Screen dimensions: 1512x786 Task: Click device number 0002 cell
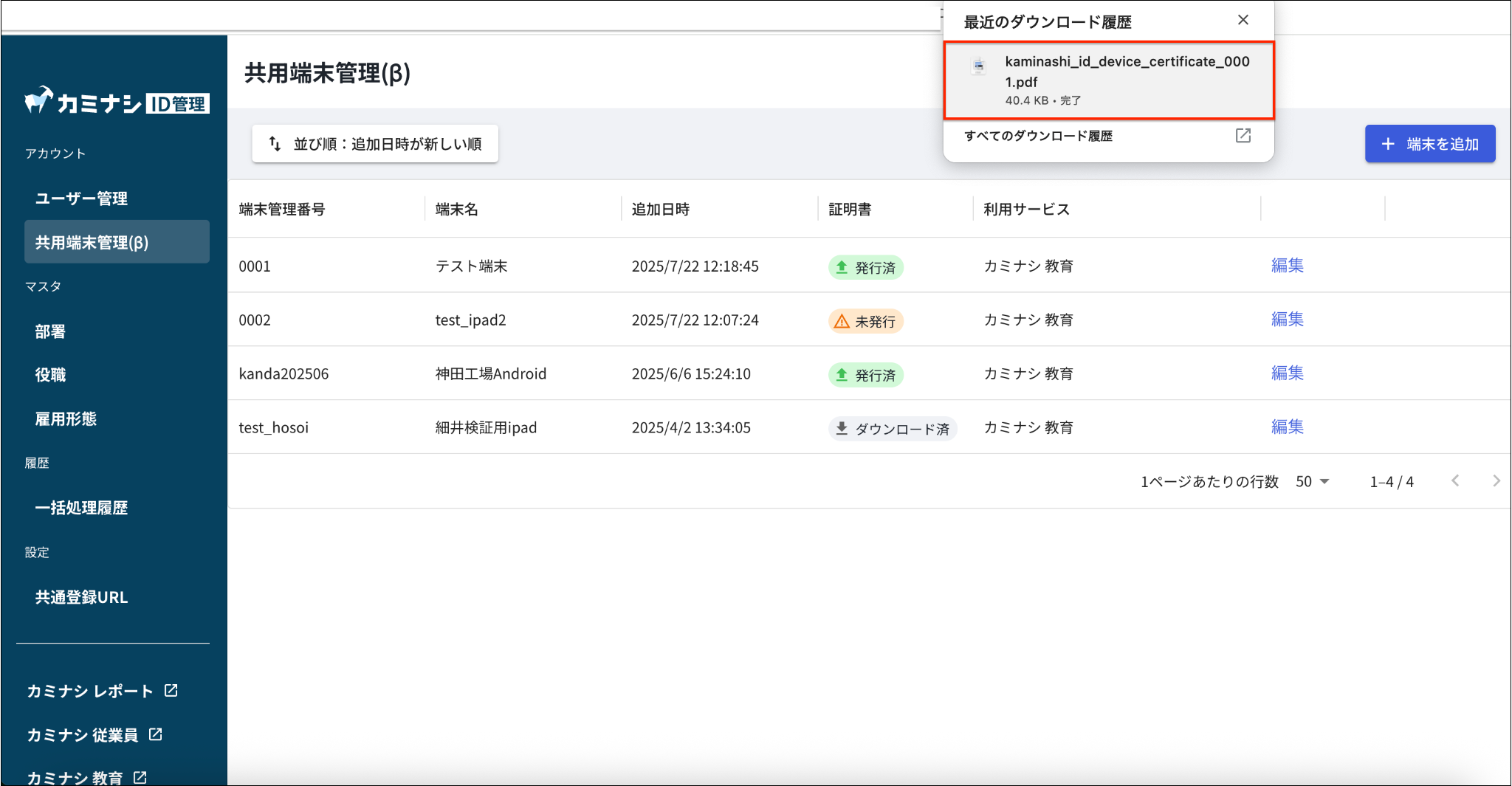255,320
